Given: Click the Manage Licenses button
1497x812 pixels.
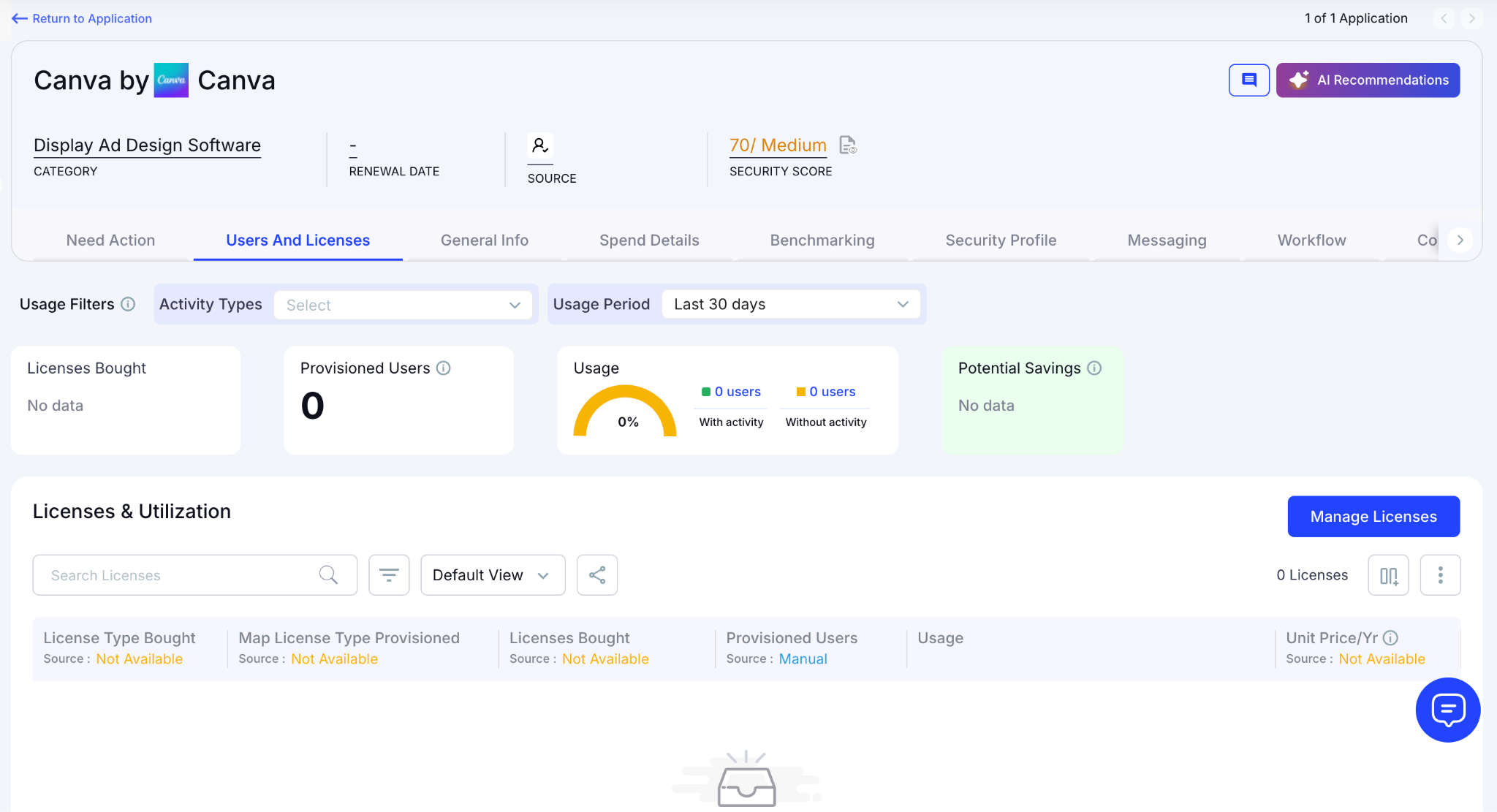Looking at the screenshot, I should click(1373, 517).
